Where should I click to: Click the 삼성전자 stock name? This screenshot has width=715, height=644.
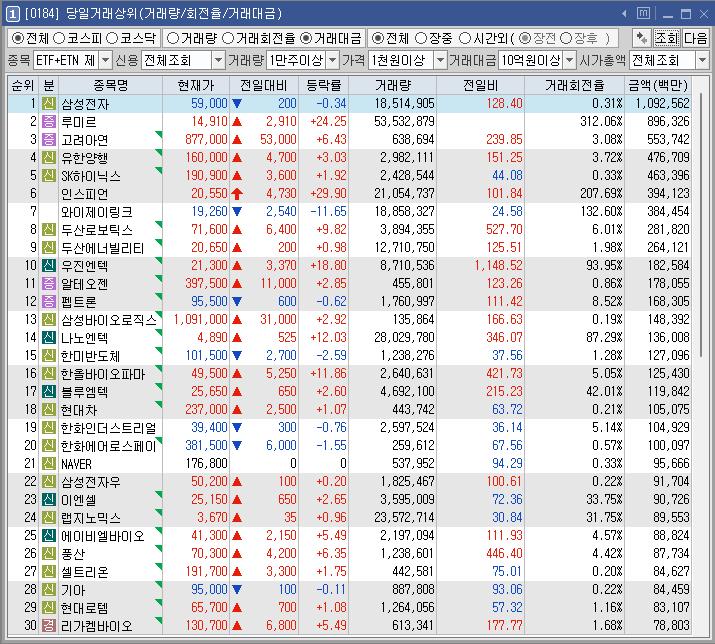pyautogui.click(x=85, y=104)
